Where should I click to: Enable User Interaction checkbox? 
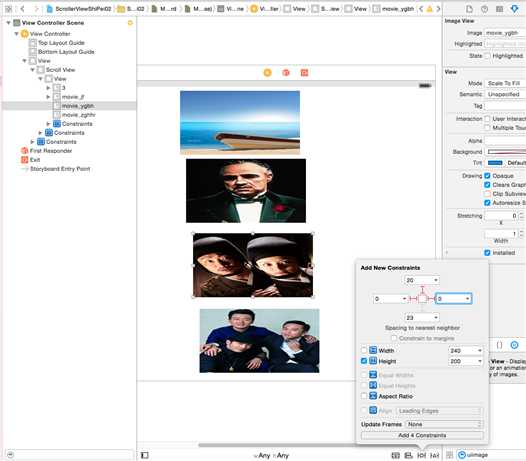[x=487, y=119]
